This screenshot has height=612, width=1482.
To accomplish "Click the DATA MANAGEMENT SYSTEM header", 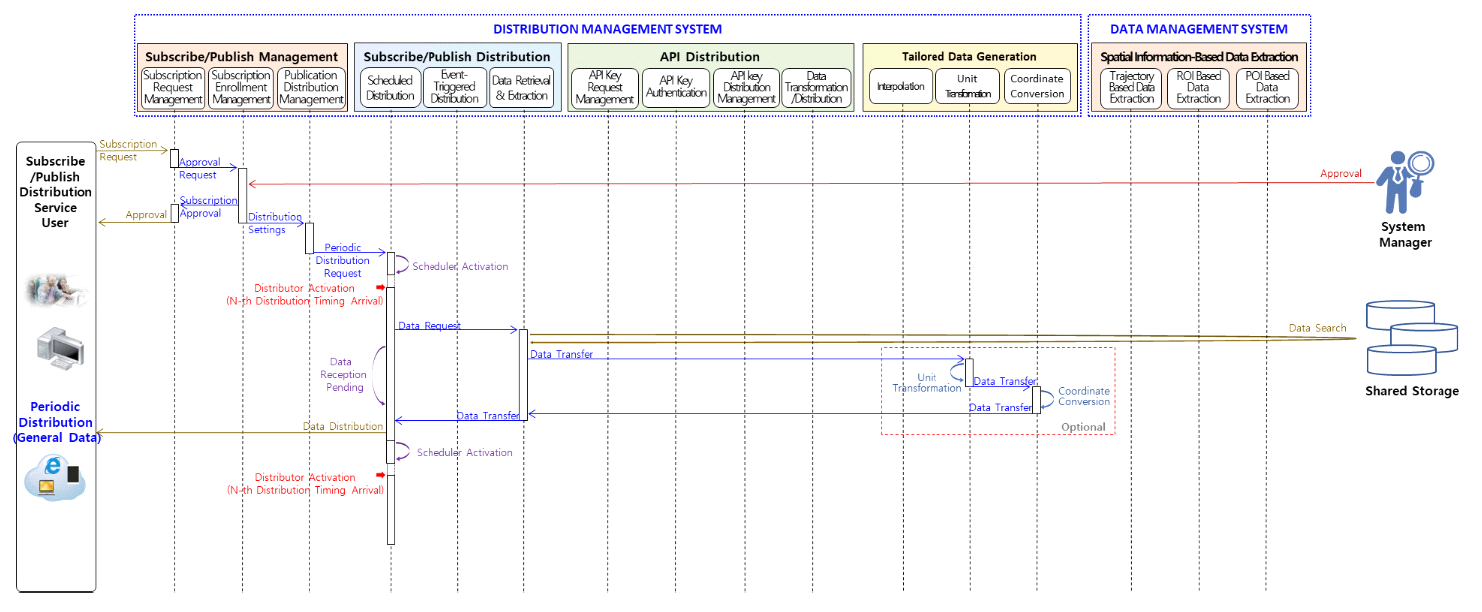I will tap(1198, 29).
